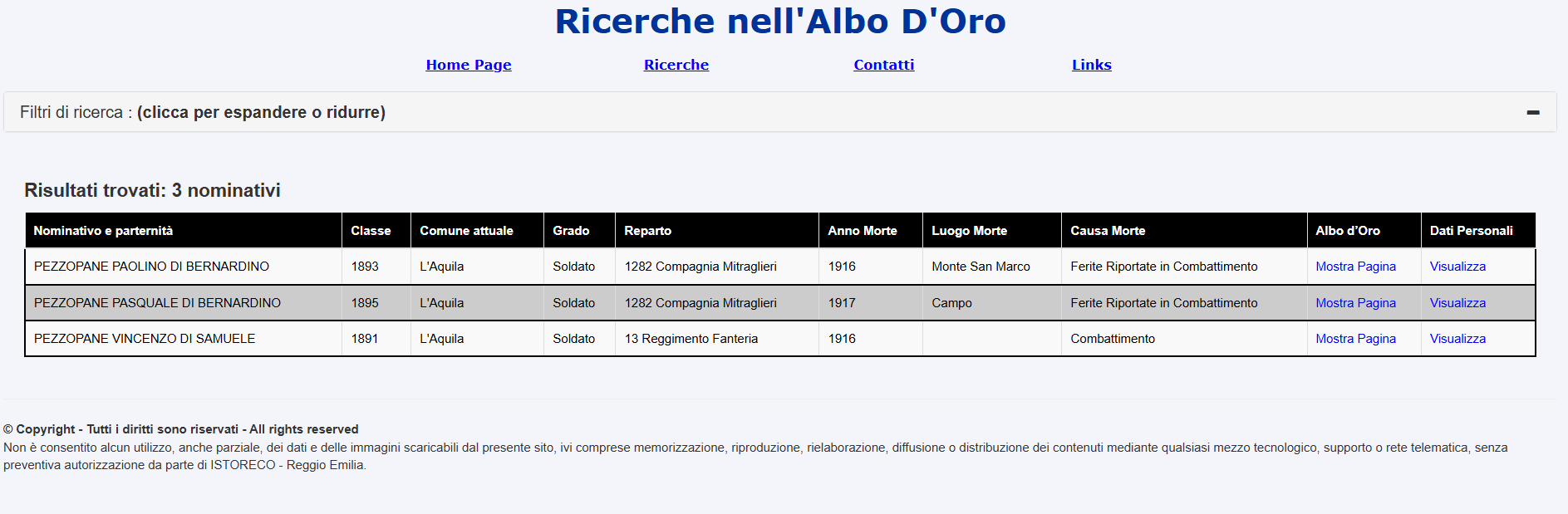Go to the Ricerche page
The image size is (1568, 514).
point(676,65)
